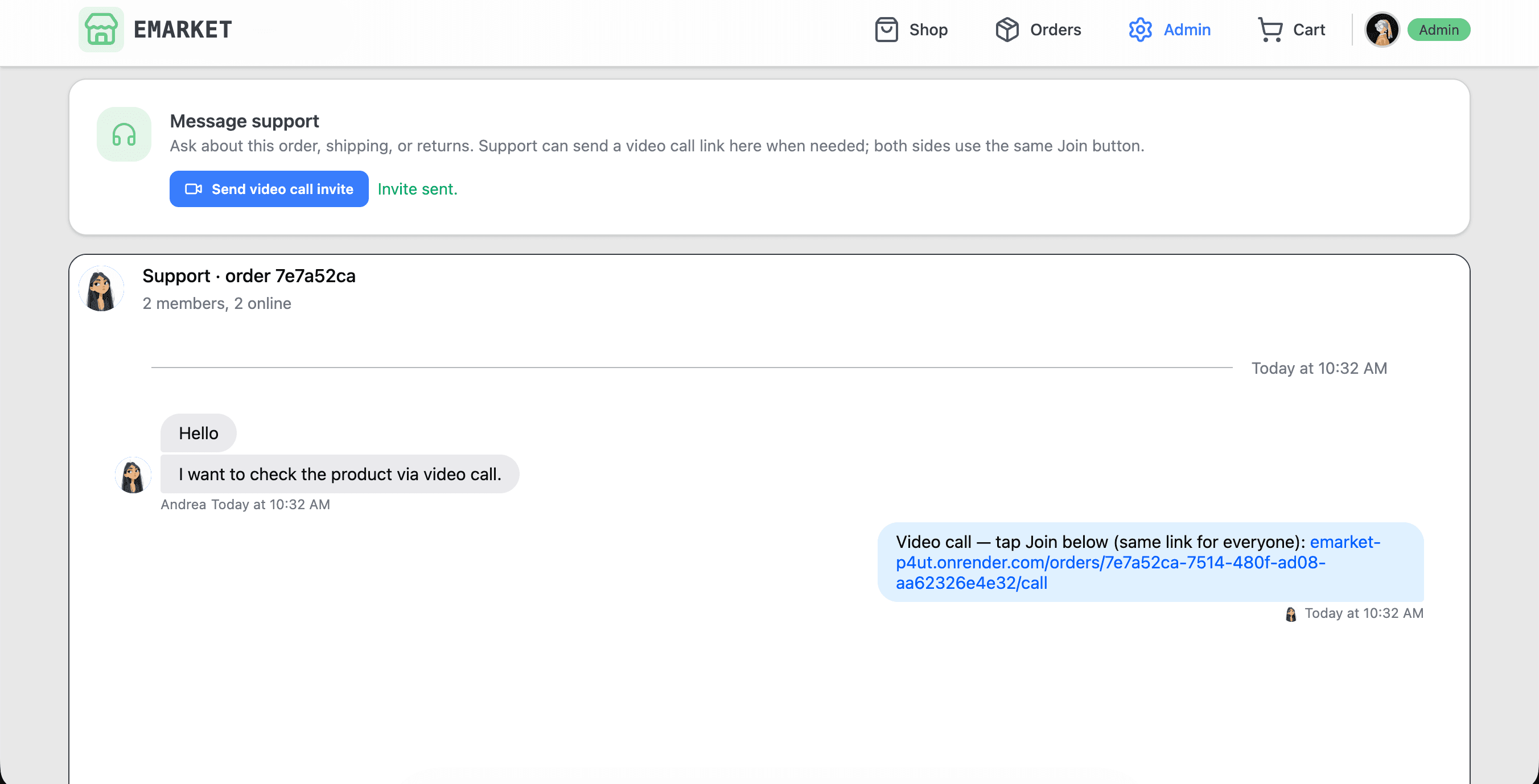
Task: Go to the Orders menu item
Action: click(x=1038, y=29)
